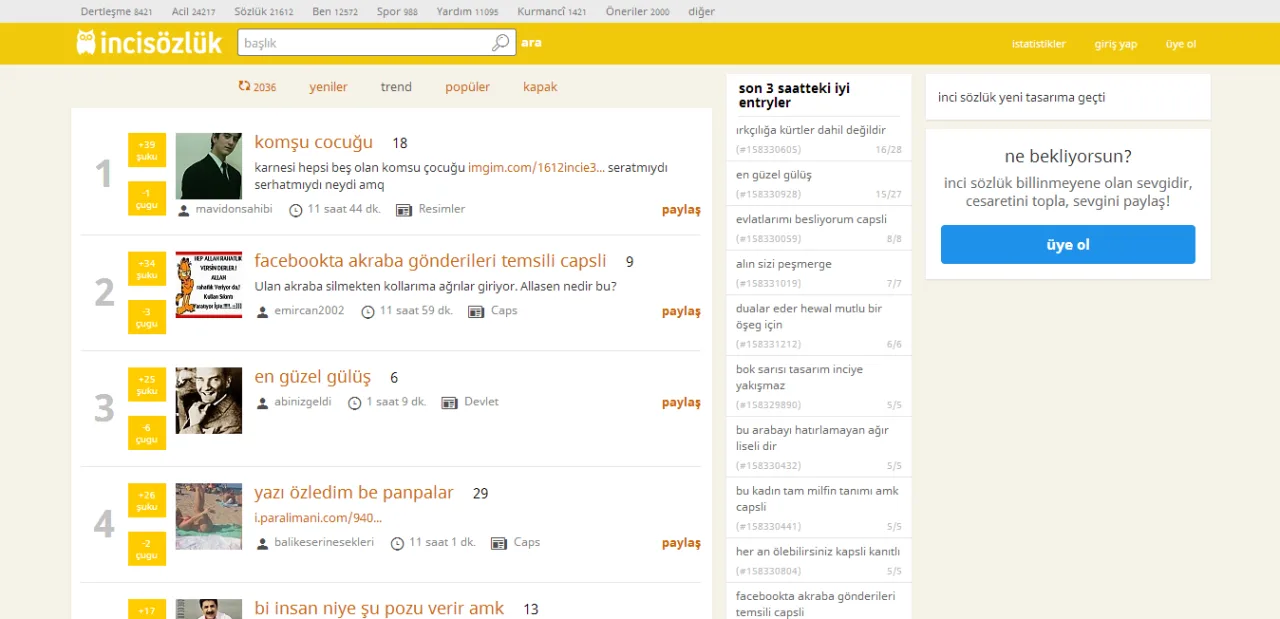1280x619 pixels.
Task: Open the i.paralimani.com link
Action: (x=318, y=518)
